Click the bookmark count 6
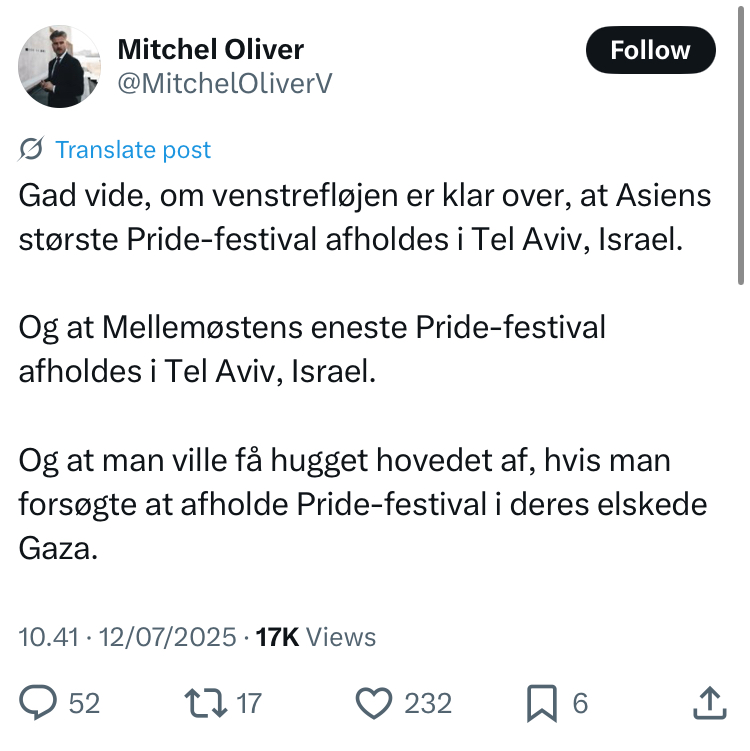The width and height of the screenshot is (750, 751). coord(580,704)
